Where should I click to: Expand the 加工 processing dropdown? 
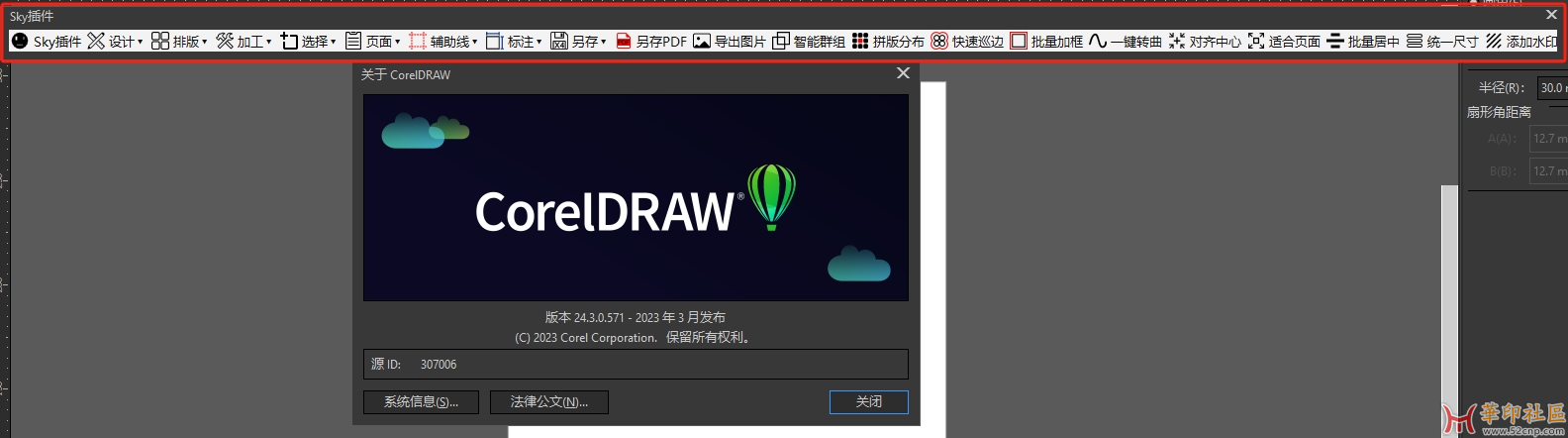coord(244,41)
